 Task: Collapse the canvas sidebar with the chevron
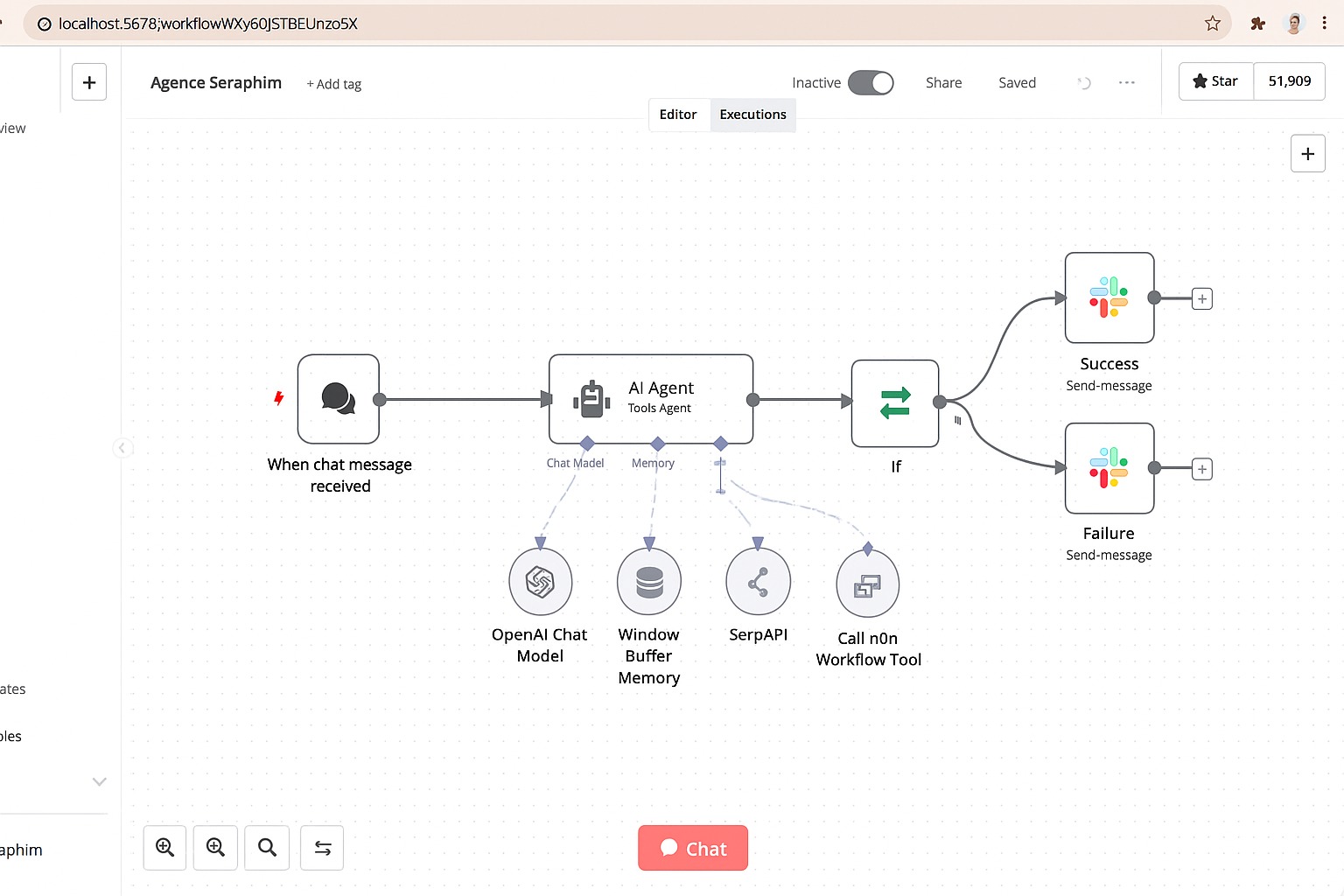(x=122, y=447)
